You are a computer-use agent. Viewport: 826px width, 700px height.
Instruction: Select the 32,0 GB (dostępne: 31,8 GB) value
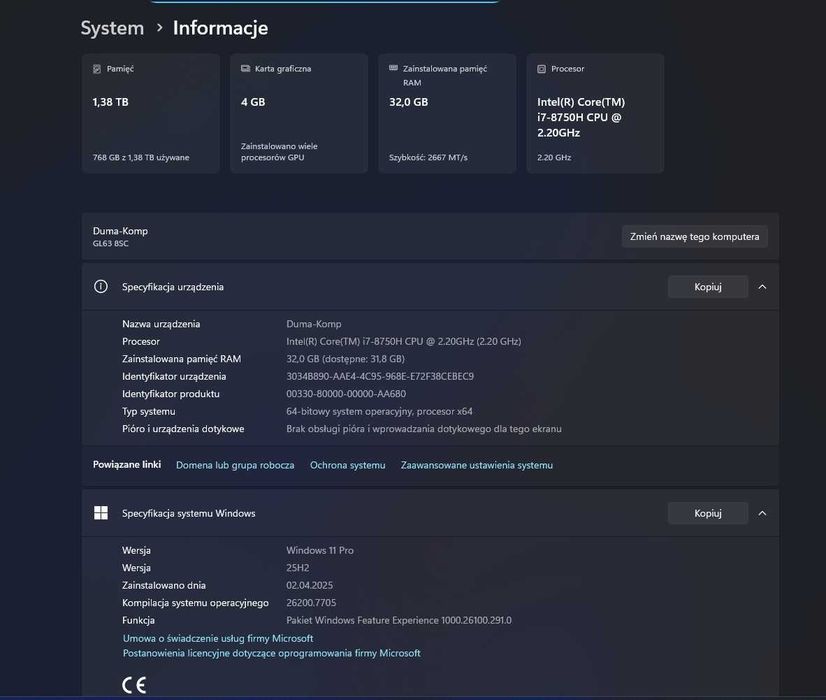click(x=345, y=359)
